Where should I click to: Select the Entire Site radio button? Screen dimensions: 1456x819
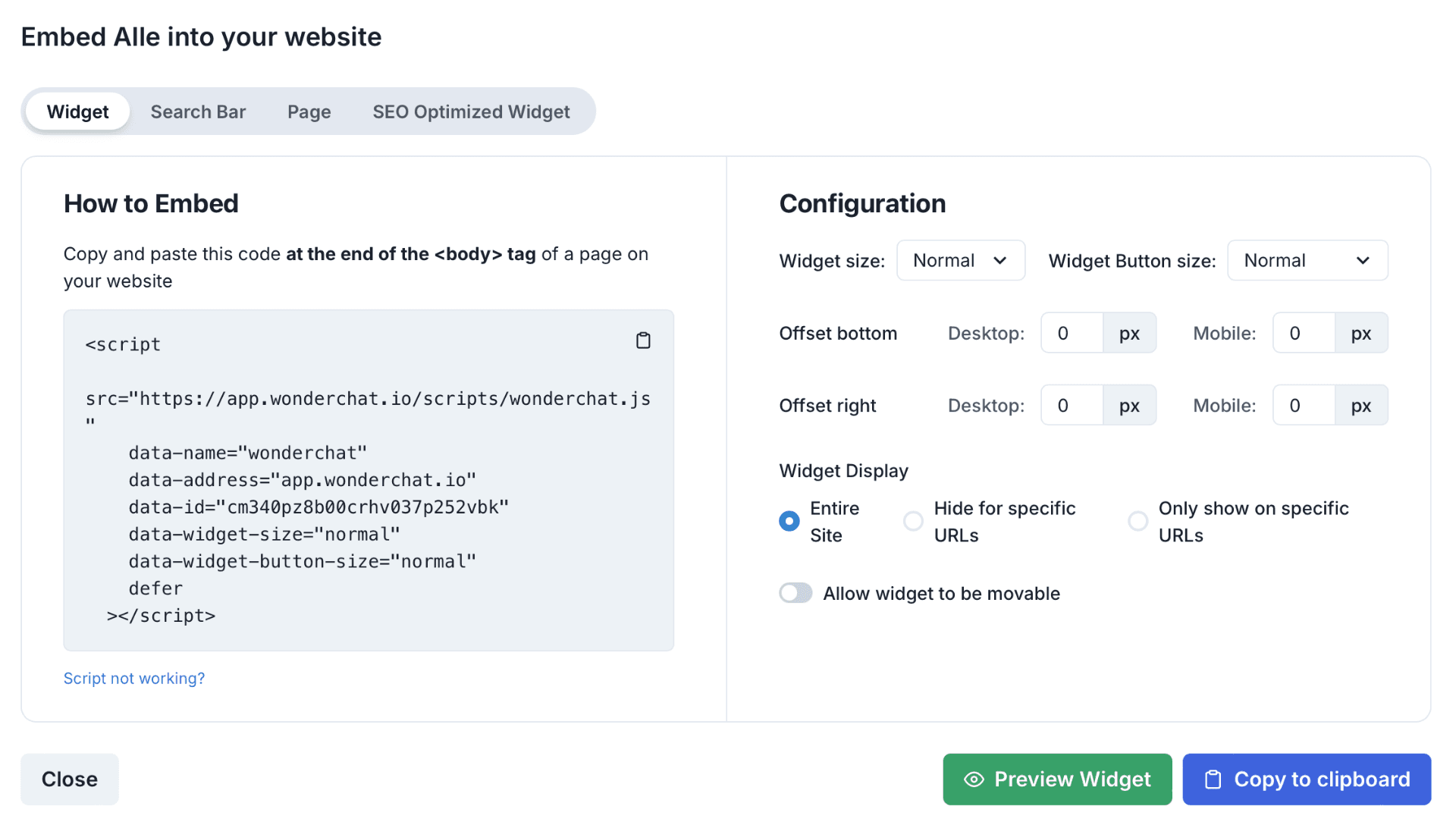790,521
